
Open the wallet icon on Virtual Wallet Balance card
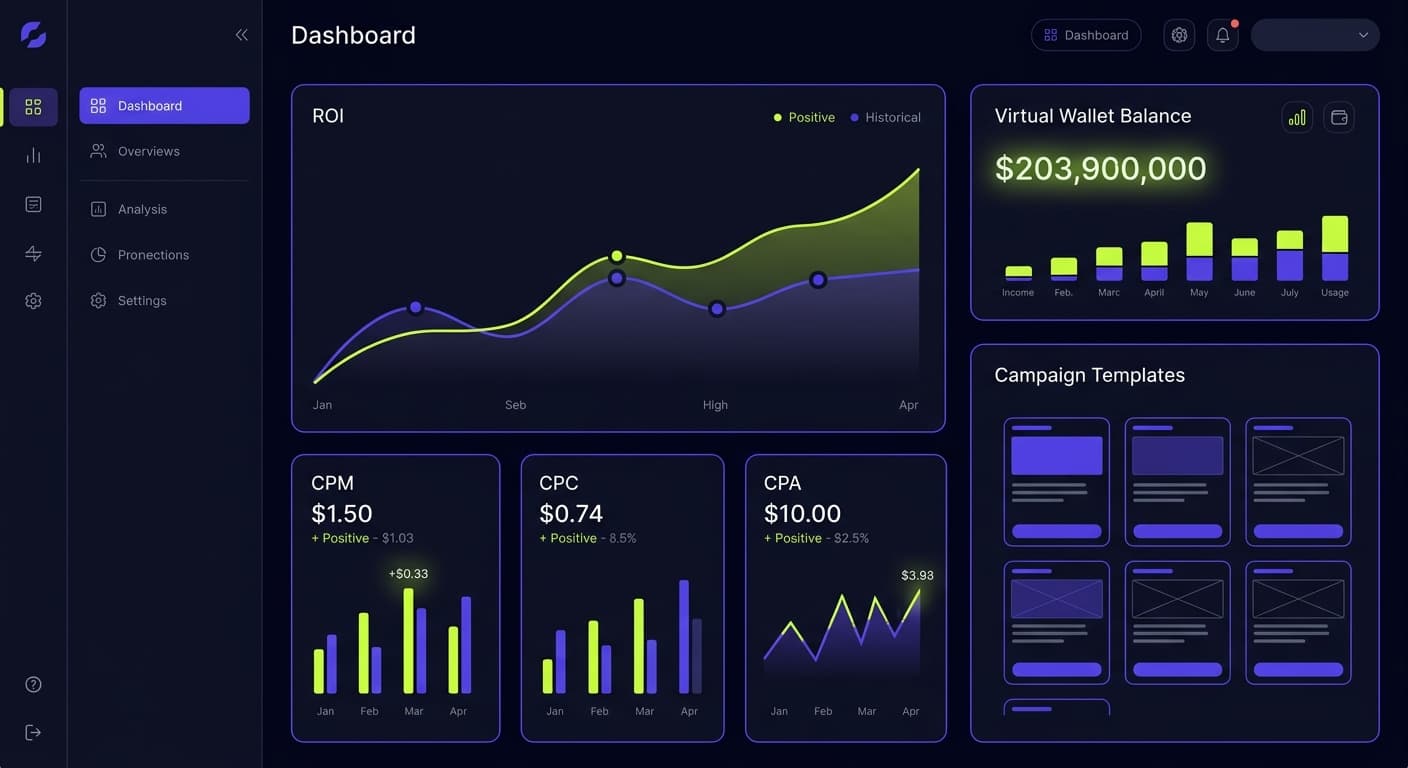(x=1339, y=117)
